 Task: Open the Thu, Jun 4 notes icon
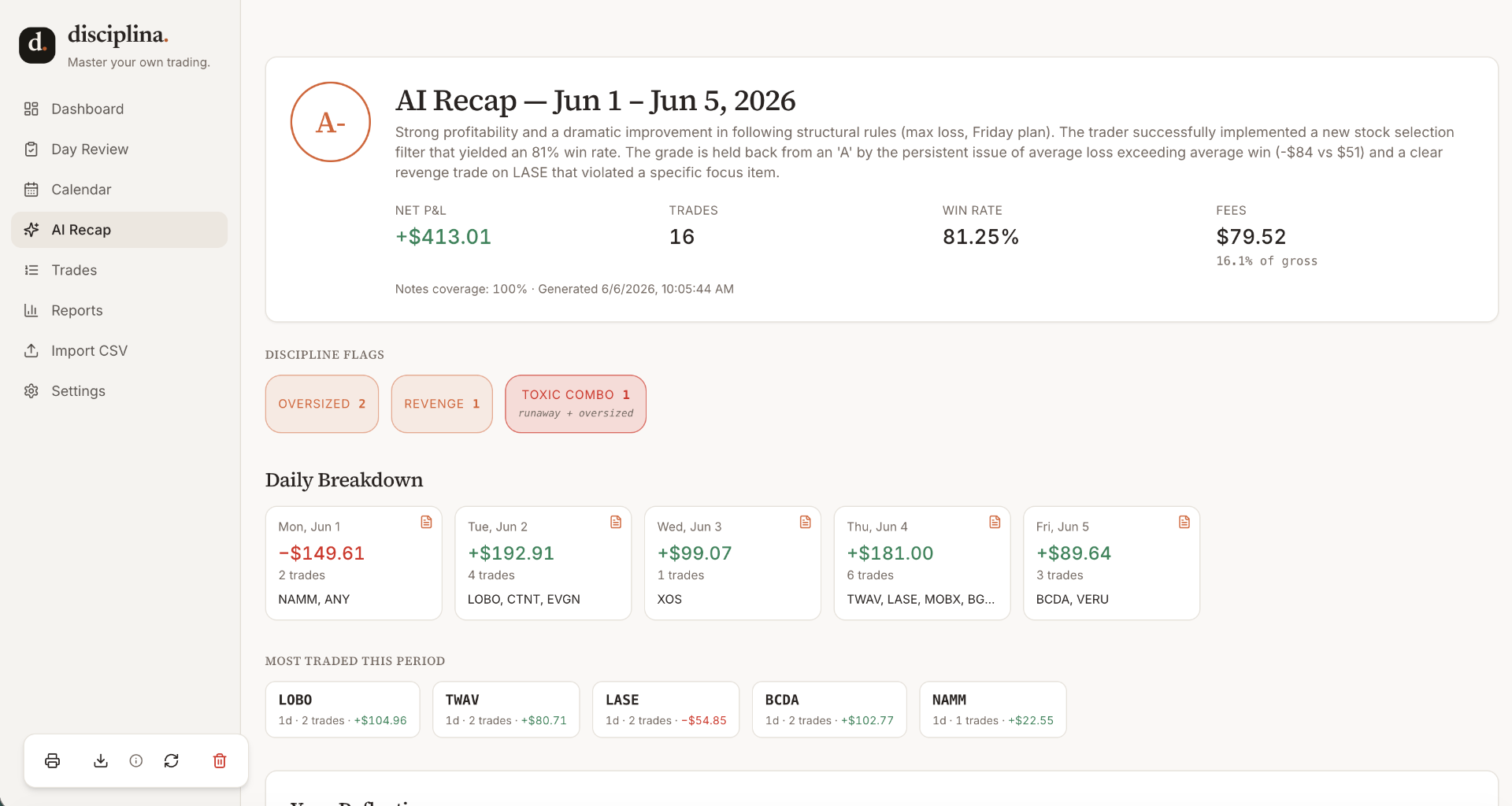(995, 523)
